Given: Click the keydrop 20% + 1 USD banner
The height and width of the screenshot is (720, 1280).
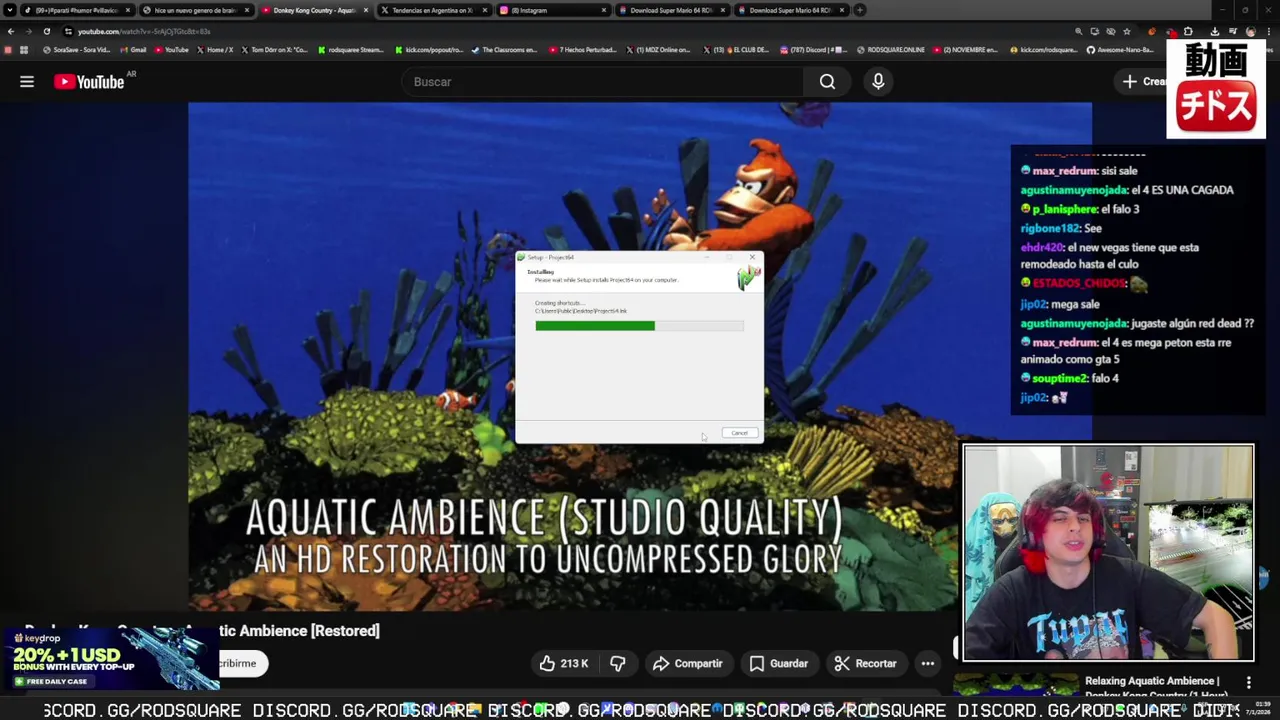Looking at the screenshot, I should [x=110, y=658].
